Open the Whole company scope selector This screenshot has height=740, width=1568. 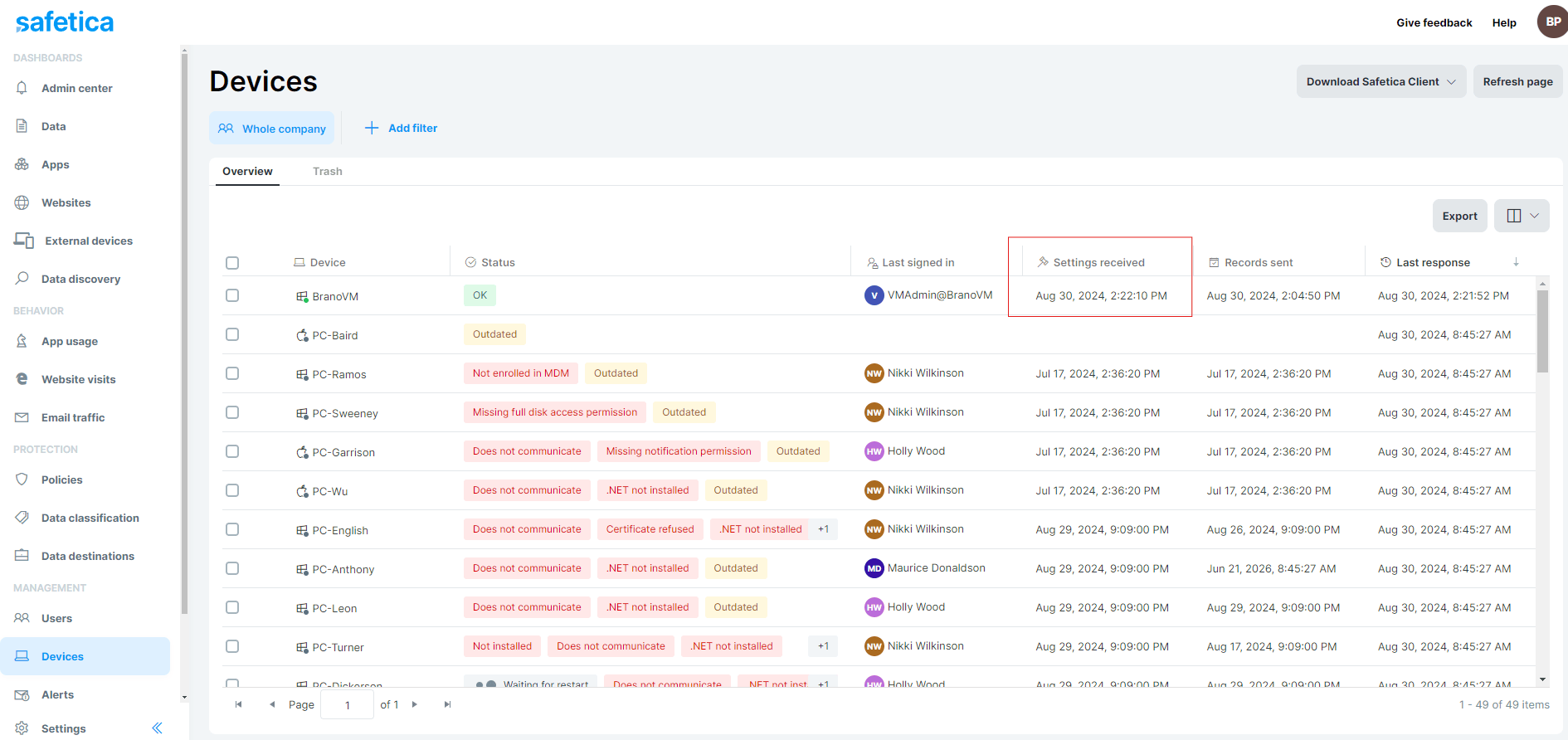click(272, 129)
